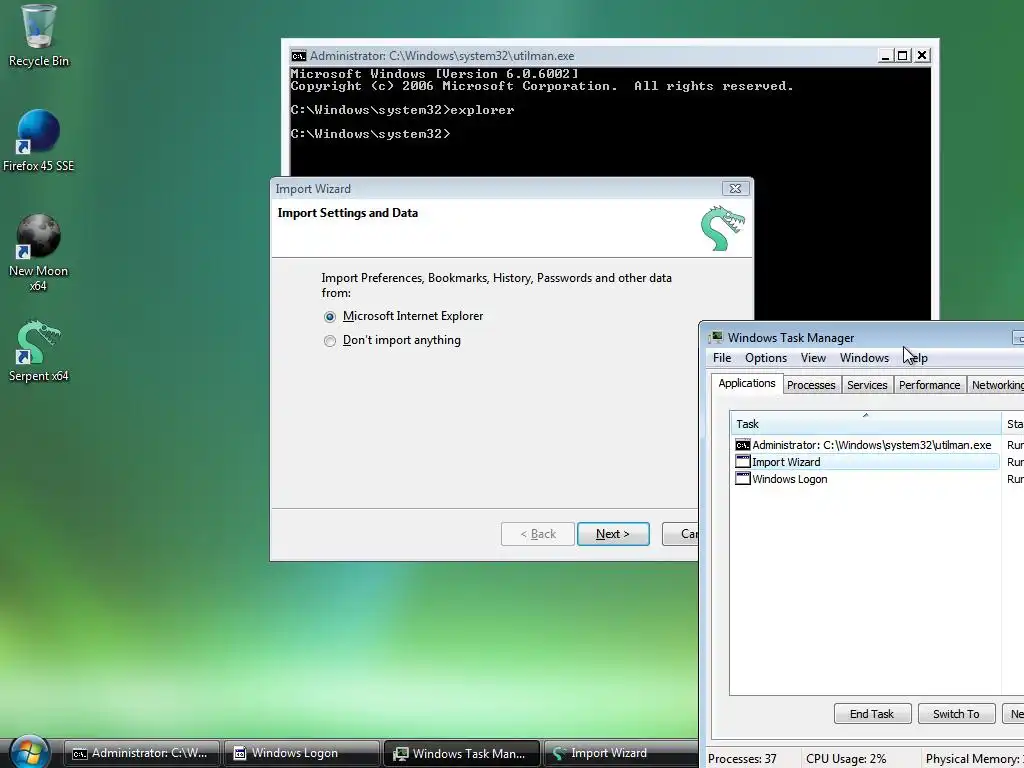Image resolution: width=1024 pixels, height=768 pixels.
Task: Activate Windows Logon taskbar button
Action: click(302, 753)
